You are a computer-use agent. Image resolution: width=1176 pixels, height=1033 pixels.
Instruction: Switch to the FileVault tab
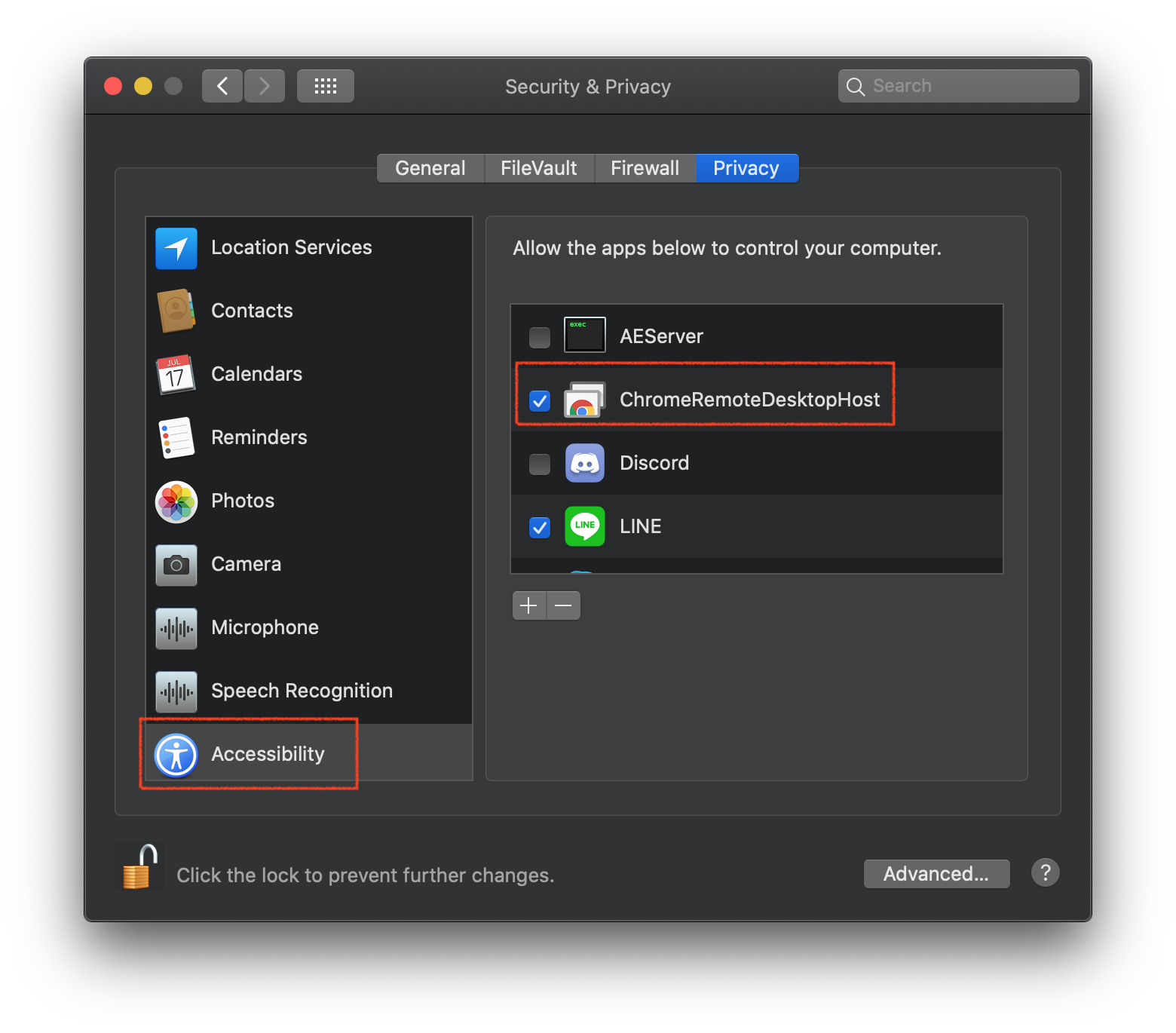[x=538, y=168]
